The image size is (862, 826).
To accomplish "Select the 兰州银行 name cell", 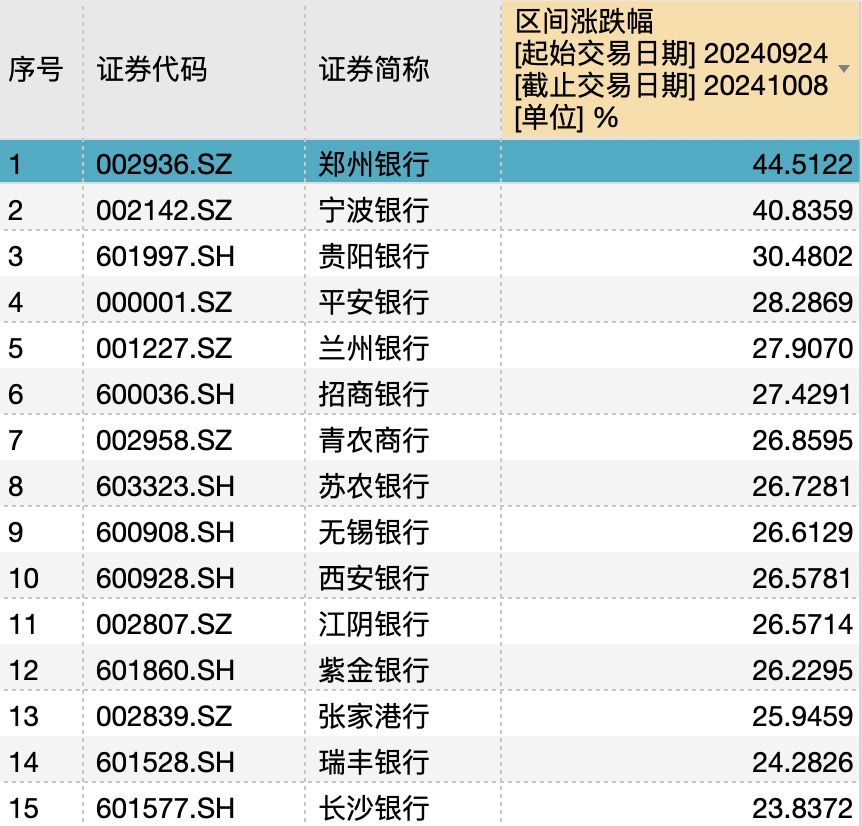I will [x=374, y=348].
